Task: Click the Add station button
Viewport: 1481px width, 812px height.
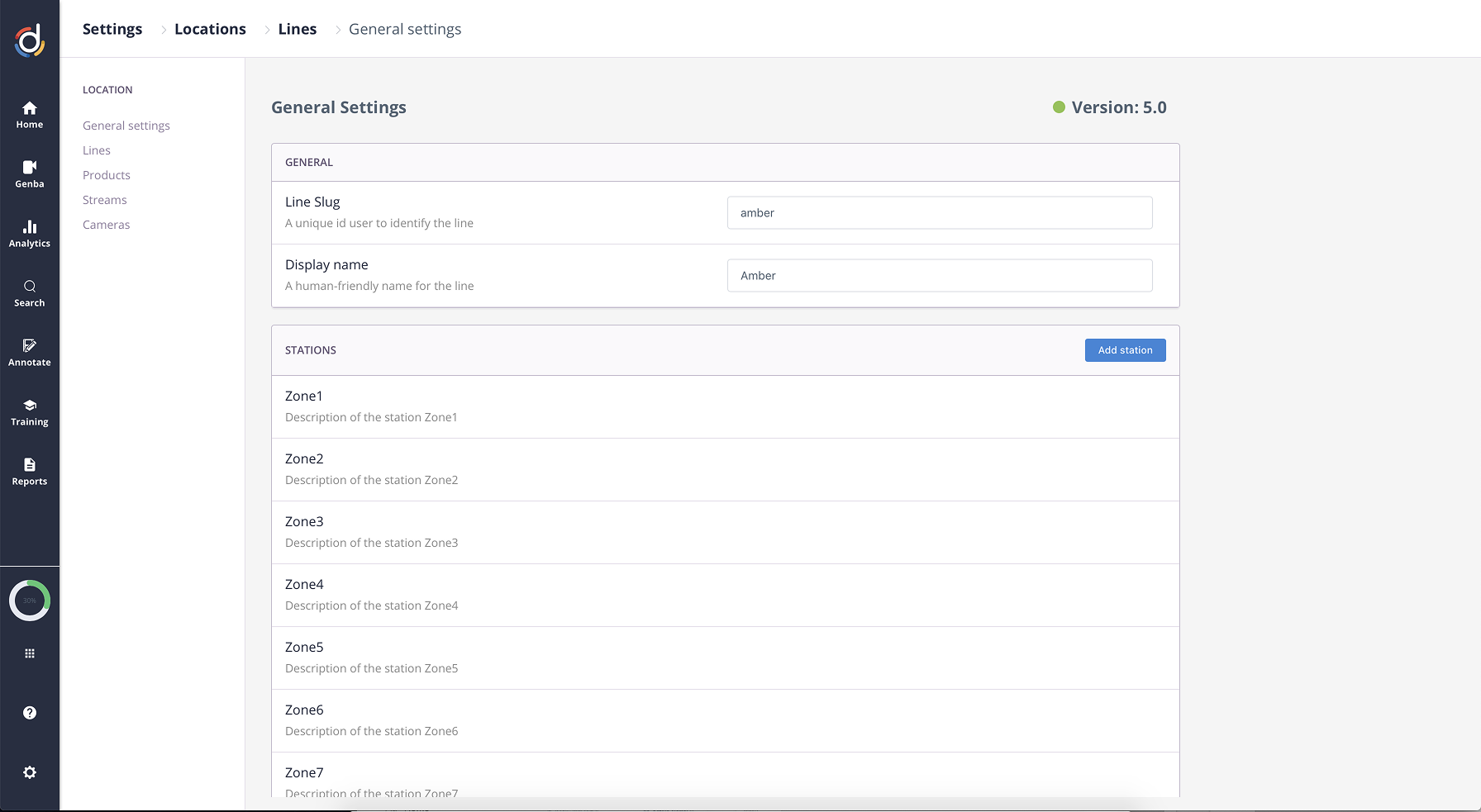Action: click(1126, 350)
